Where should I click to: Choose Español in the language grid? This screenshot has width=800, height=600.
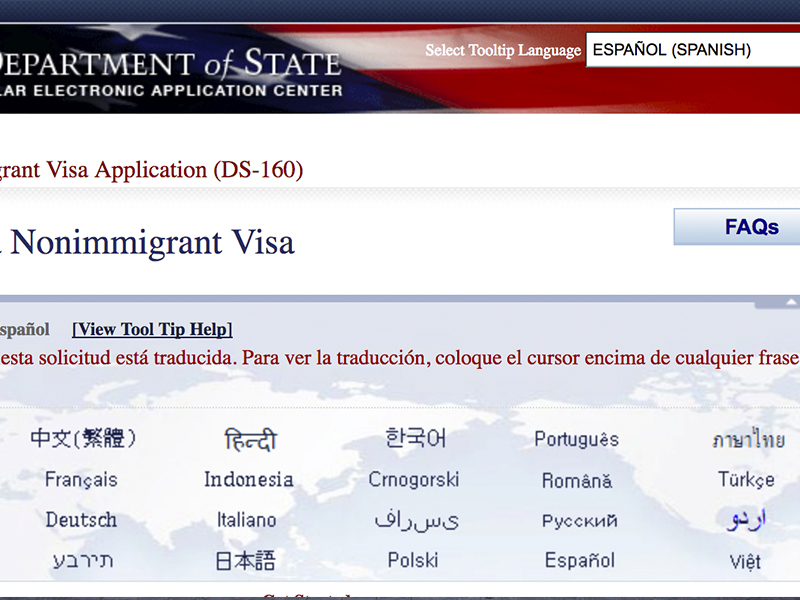[580, 561]
